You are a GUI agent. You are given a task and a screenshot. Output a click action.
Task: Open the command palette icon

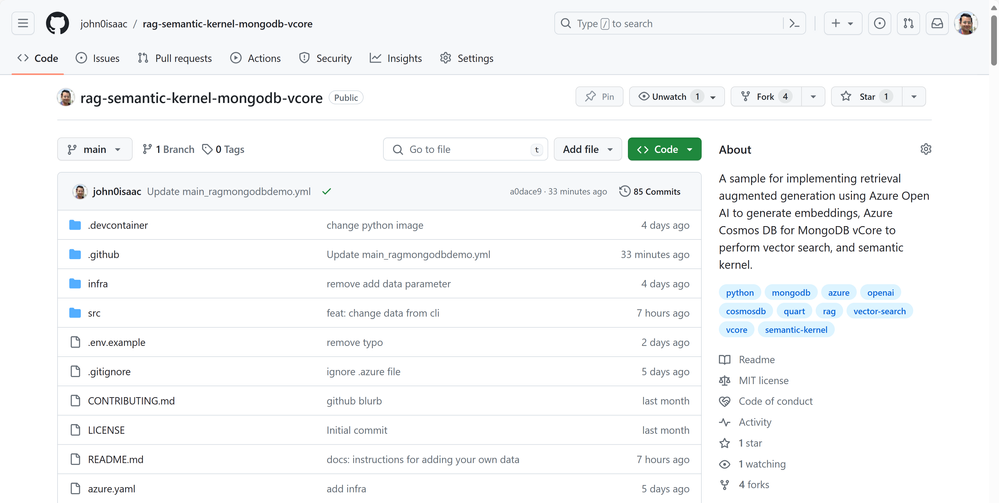pyautogui.click(x=794, y=24)
